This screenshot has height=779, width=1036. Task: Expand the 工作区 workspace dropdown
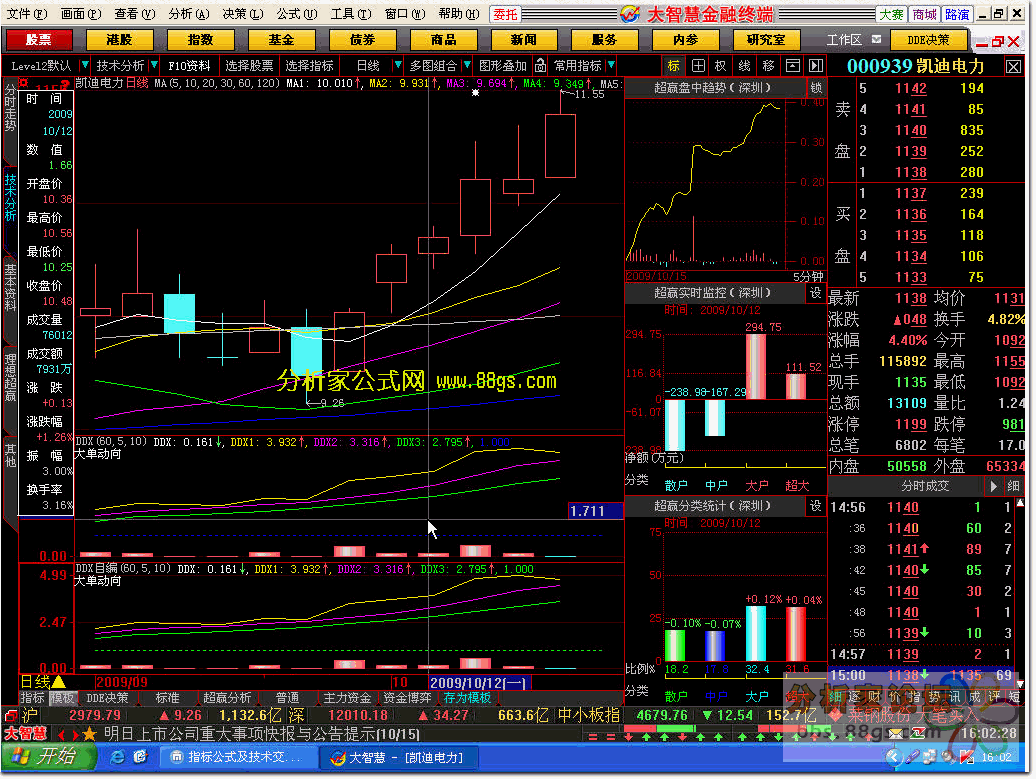(876, 40)
